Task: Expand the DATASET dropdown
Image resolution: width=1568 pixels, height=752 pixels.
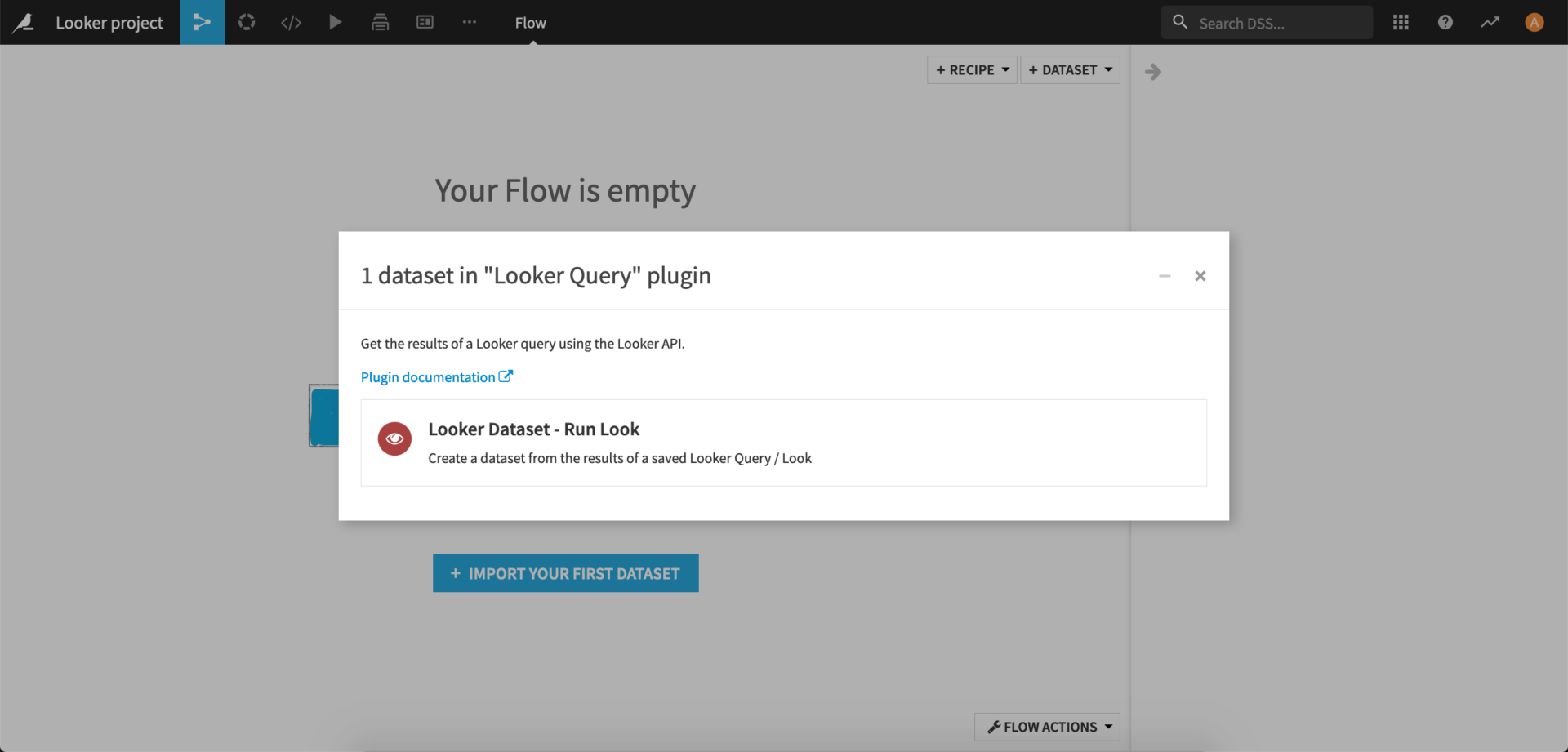Action: (1070, 69)
